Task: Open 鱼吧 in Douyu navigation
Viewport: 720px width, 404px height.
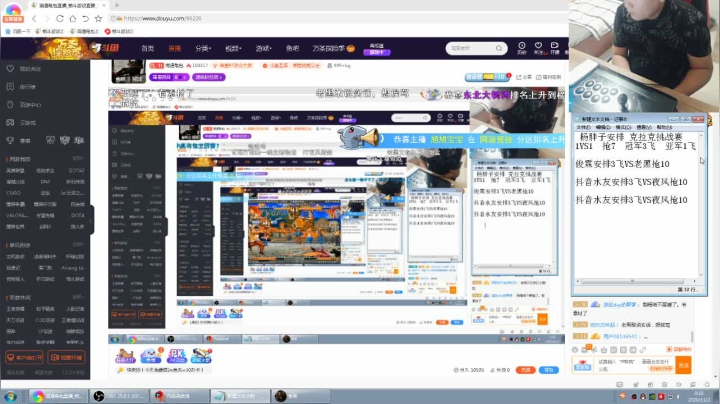Action: [x=292, y=48]
